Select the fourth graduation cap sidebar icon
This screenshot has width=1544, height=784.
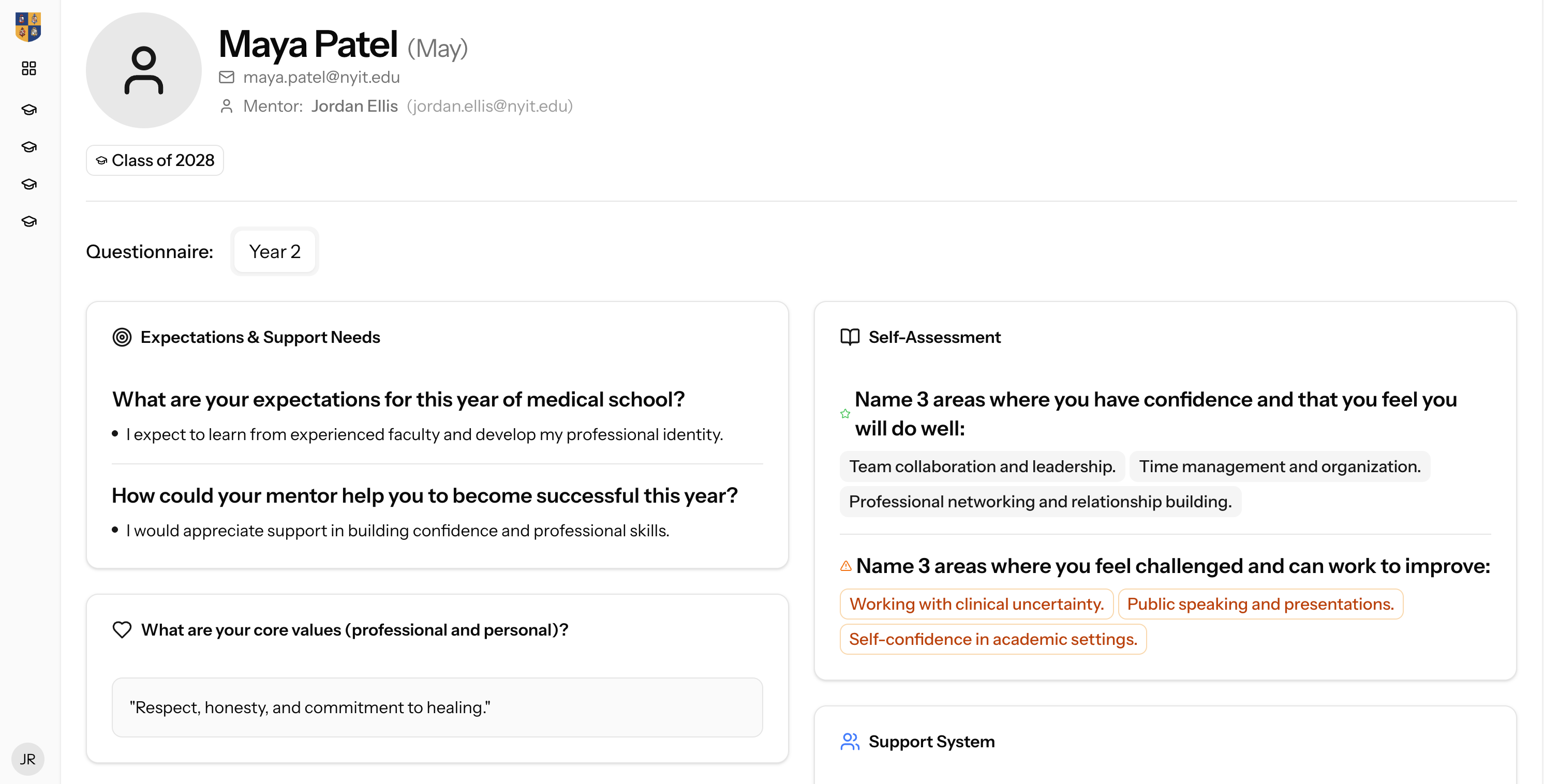point(29,221)
